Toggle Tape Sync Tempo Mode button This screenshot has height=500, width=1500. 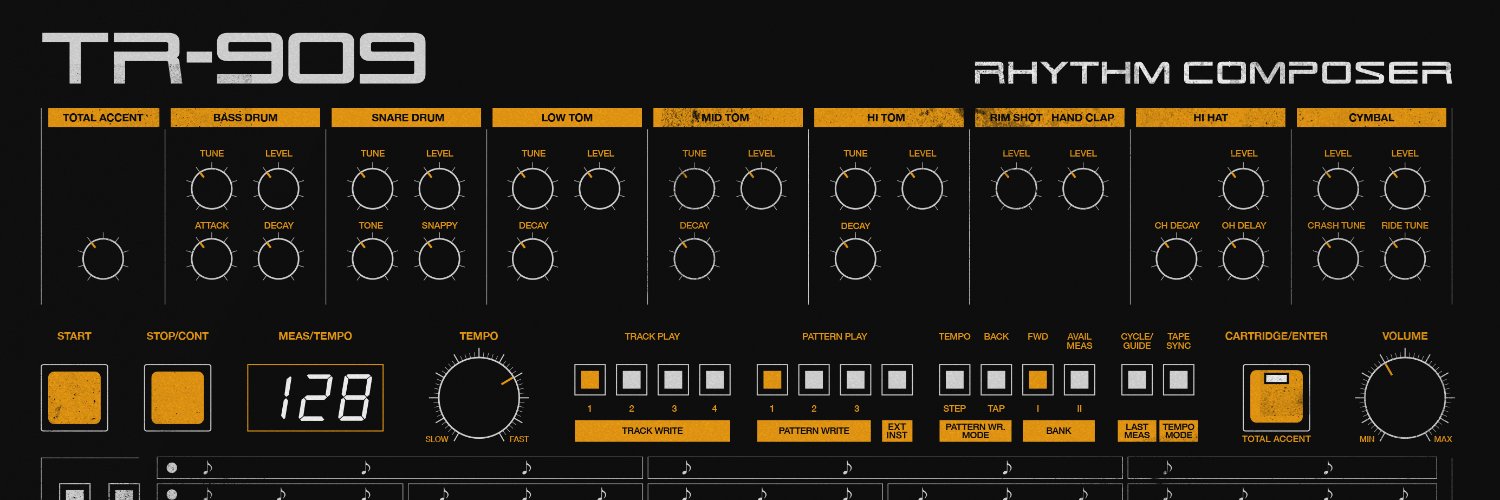(x=1179, y=380)
